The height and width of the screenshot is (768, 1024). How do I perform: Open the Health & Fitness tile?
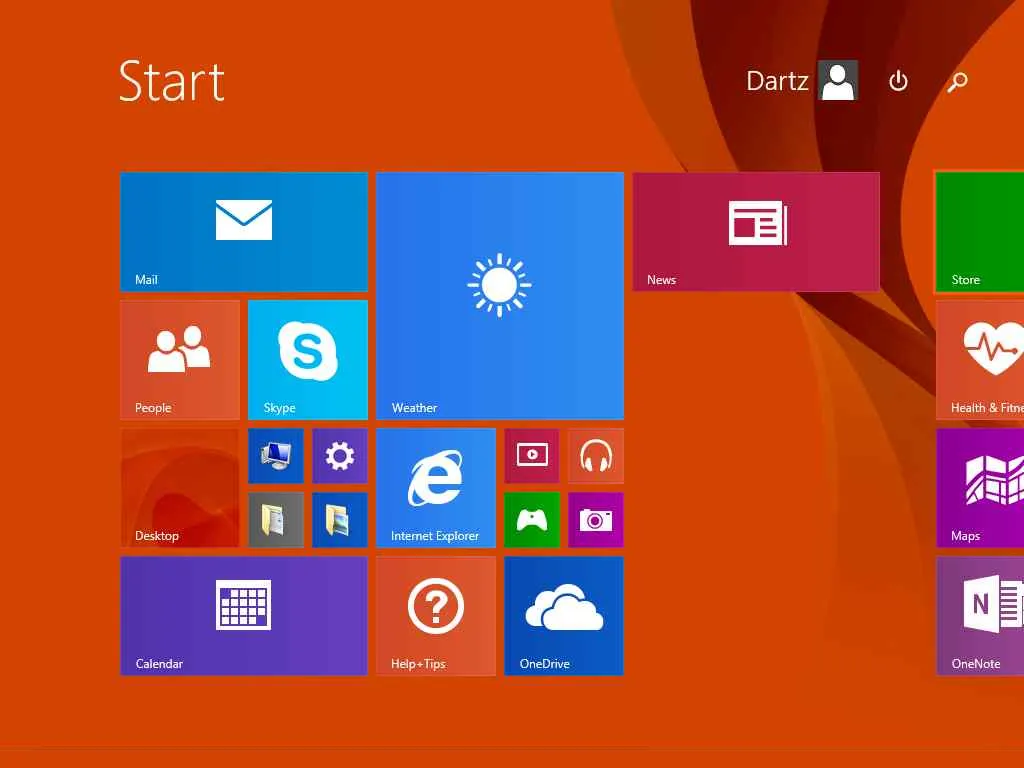point(980,360)
